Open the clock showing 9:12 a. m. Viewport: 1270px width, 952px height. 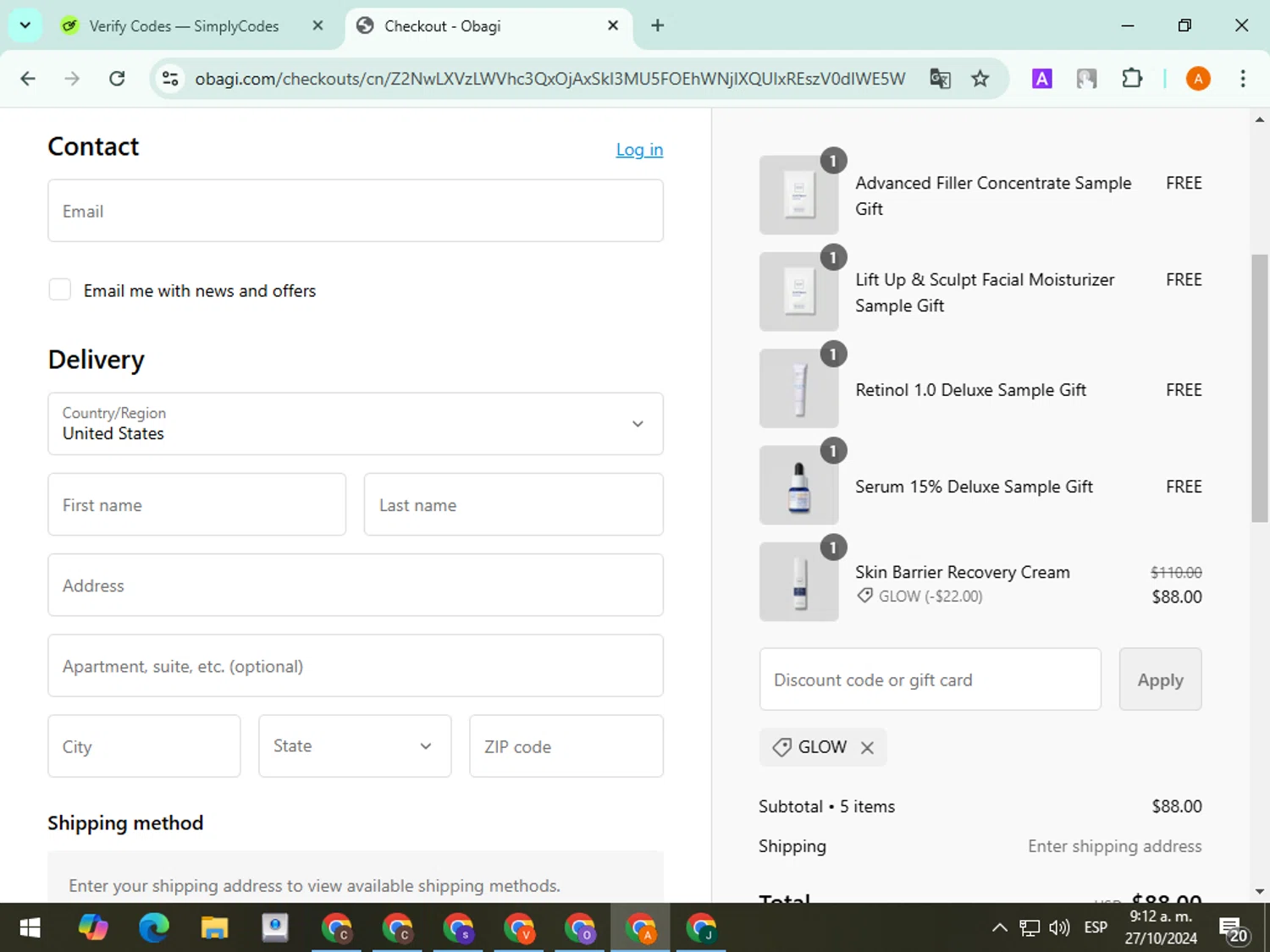pos(1161,927)
